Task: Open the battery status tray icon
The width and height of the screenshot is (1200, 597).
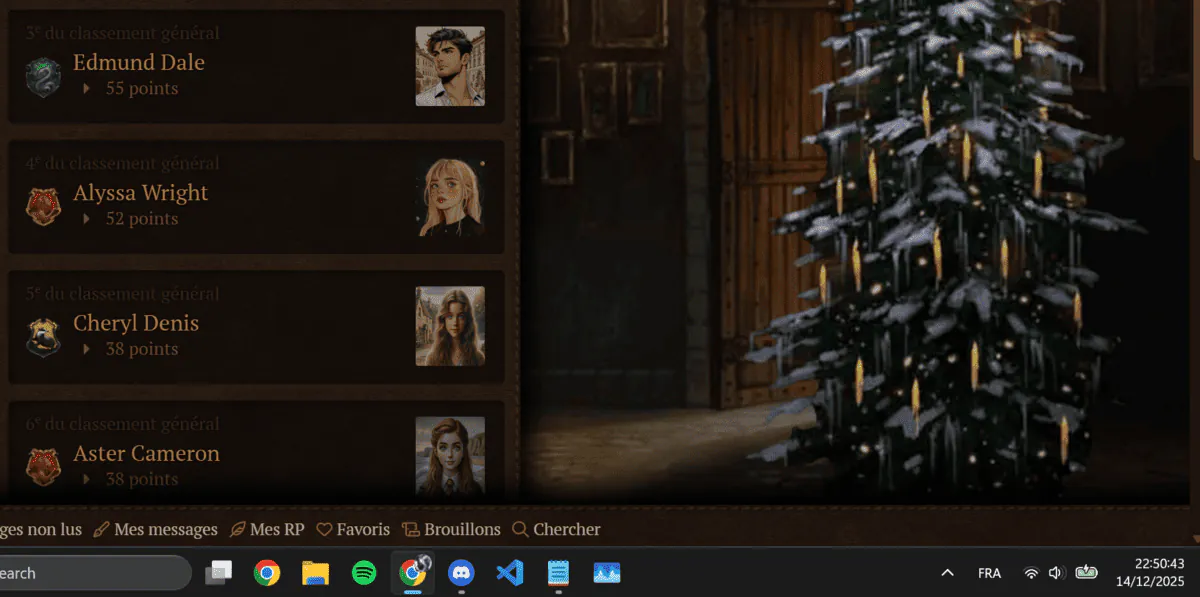Action: click(1086, 573)
